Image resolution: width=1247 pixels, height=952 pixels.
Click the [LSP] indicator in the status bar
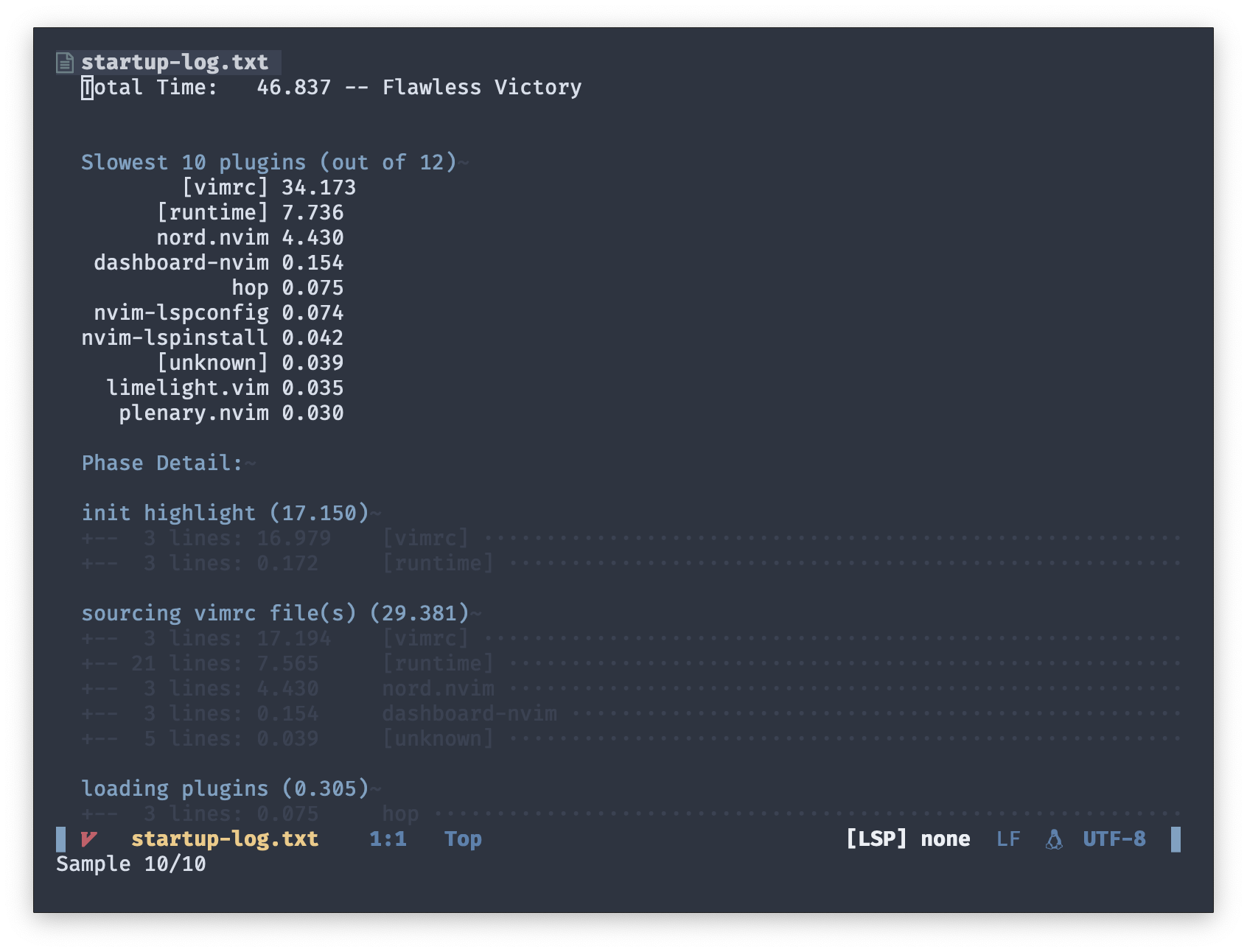point(876,839)
